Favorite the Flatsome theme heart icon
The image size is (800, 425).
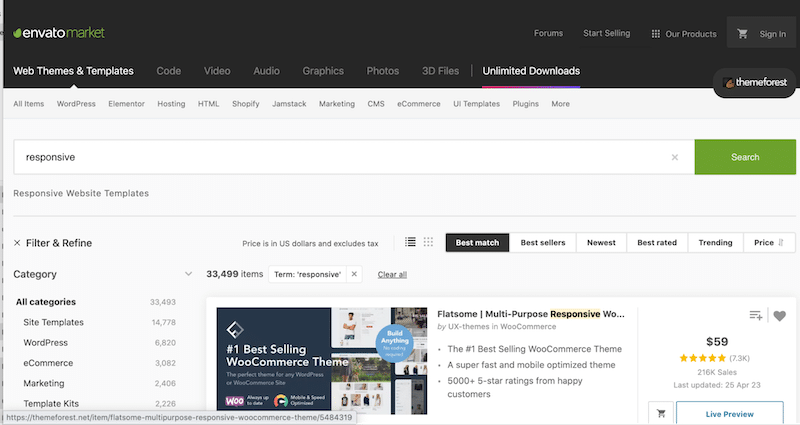tap(780, 316)
